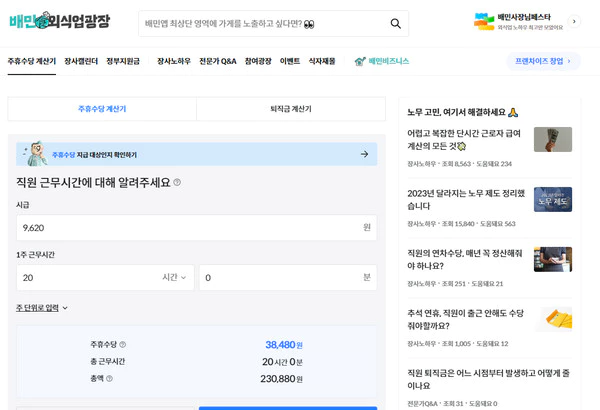Image resolution: width=600 pixels, height=410 pixels.
Task: Click the info icon next to 총액
Action: (110, 379)
